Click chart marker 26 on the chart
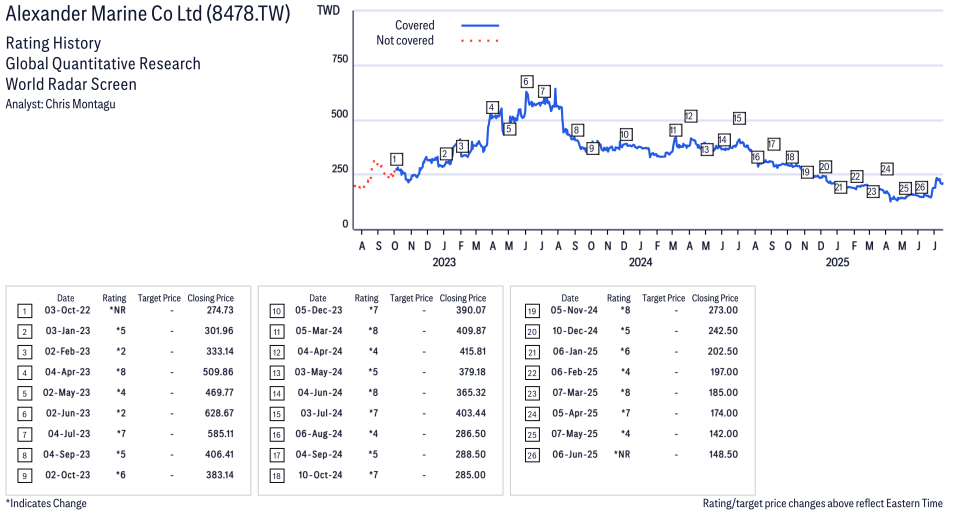The image size is (954, 510). (921, 187)
